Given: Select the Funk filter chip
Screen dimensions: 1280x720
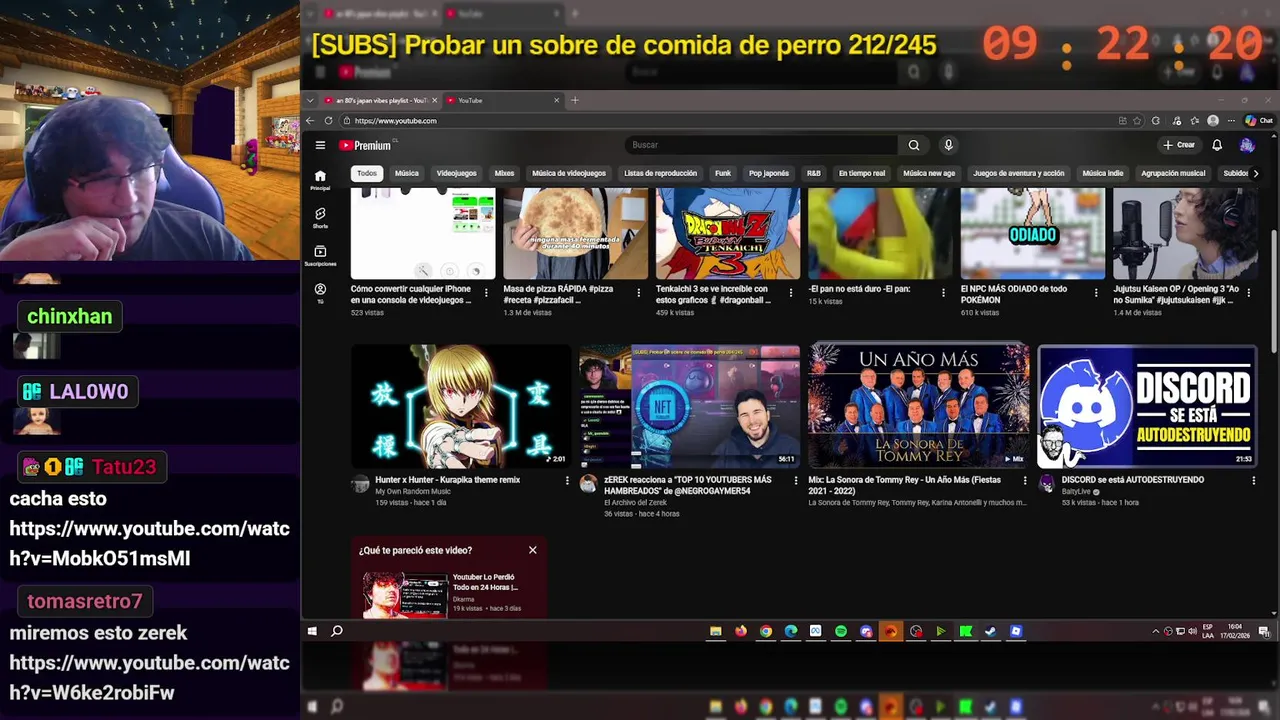Looking at the screenshot, I should (x=723, y=173).
